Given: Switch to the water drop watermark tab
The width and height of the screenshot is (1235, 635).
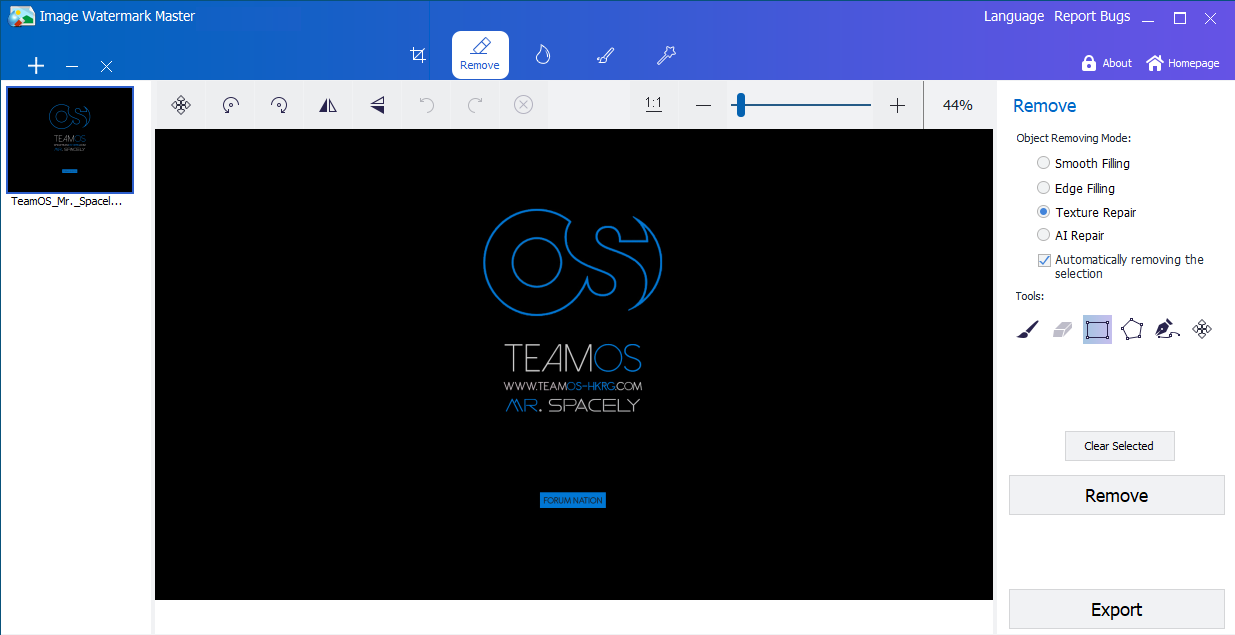Looking at the screenshot, I should tap(543, 55).
